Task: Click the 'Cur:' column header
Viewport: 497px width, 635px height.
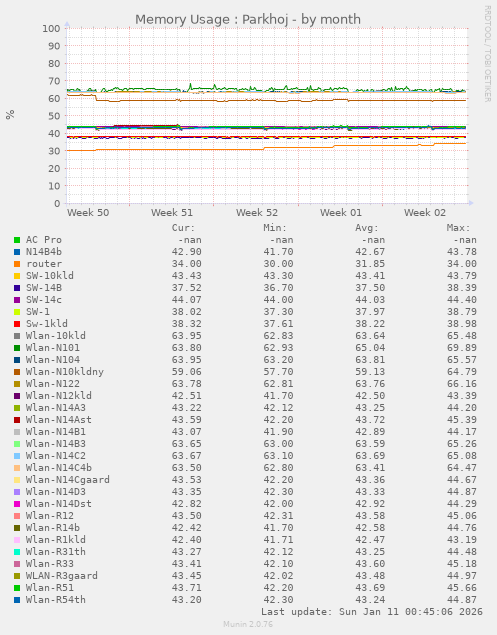Action: pos(183,228)
